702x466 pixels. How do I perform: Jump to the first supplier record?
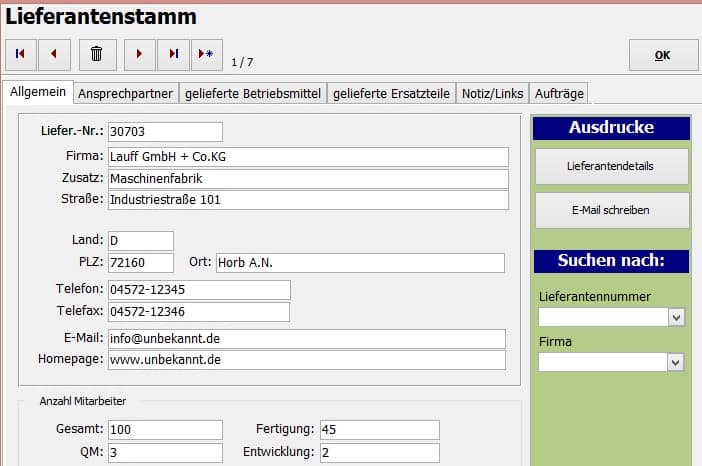(21, 54)
